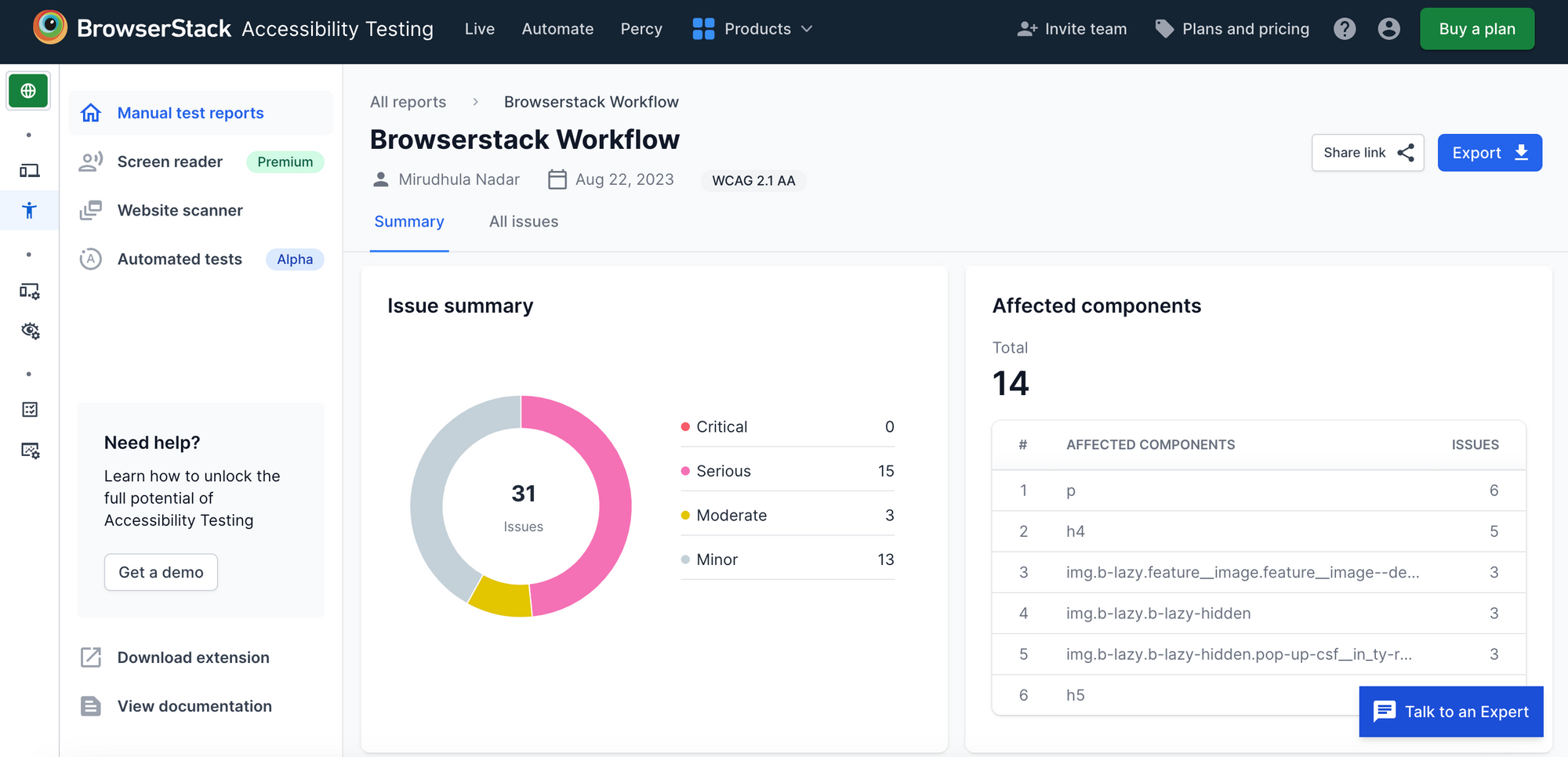
Task: Click the Share link button
Action: pyautogui.click(x=1367, y=153)
